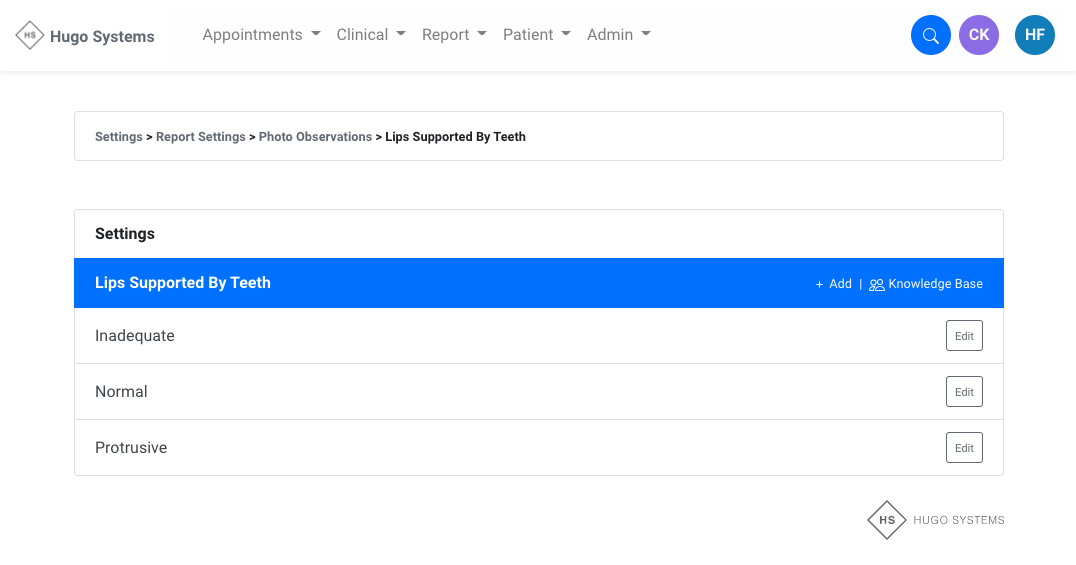Viewport: 1076px width, 565px height.
Task: Open the Patient menu
Action: [x=537, y=35]
